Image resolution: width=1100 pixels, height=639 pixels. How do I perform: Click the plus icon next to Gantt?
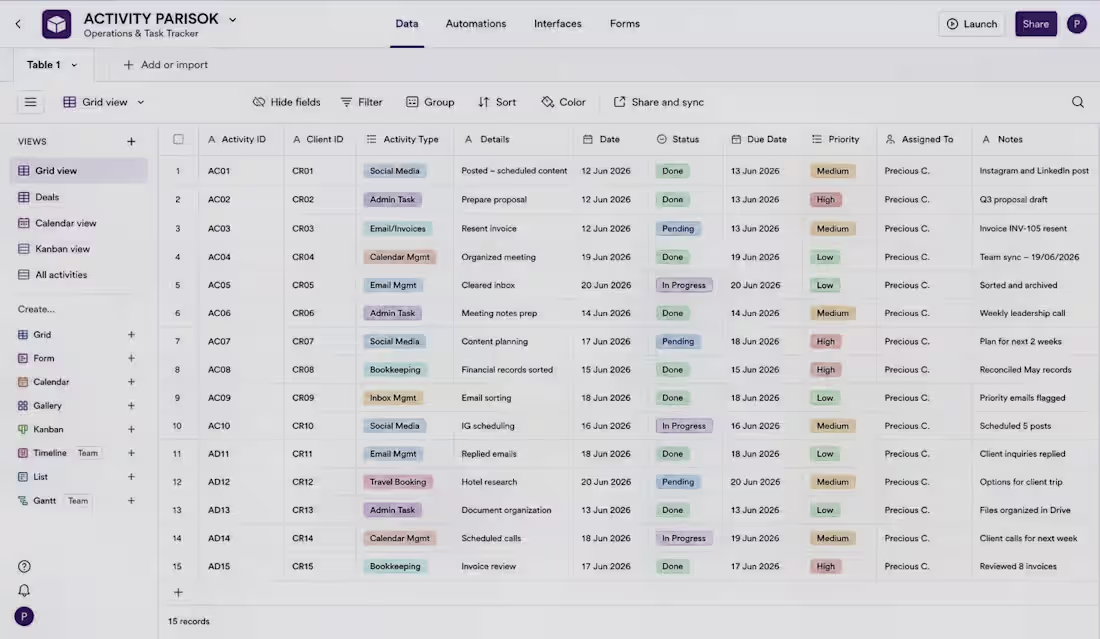pyautogui.click(x=131, y=501)
